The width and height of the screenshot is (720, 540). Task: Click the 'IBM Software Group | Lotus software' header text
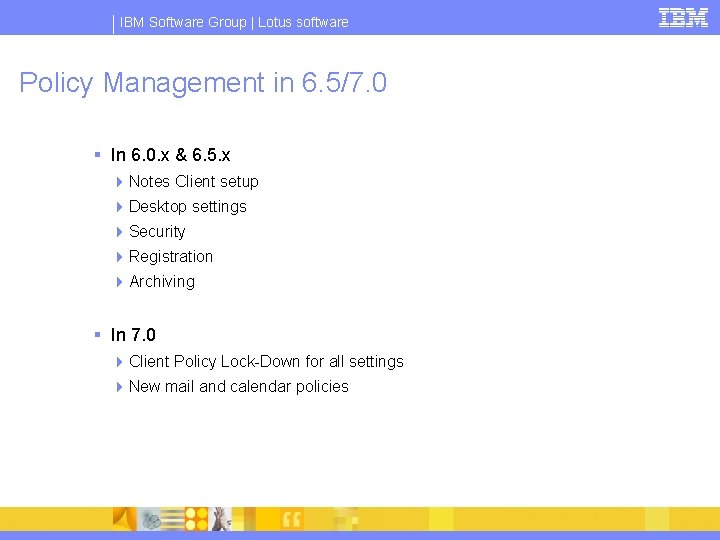point(234,22)
